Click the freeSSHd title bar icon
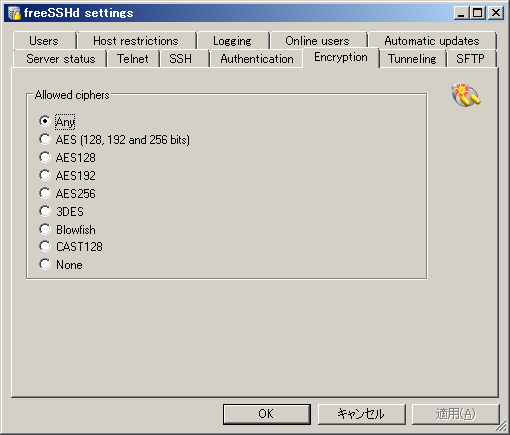Viewport: 510px width, 435px height. [x=14, y=13]
